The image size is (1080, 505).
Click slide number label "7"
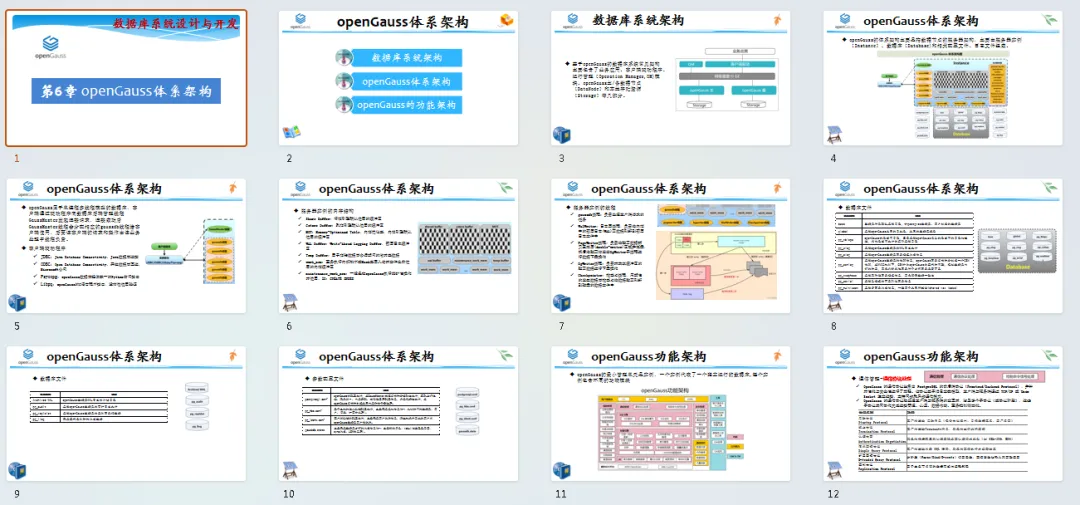tap(561, 326)
